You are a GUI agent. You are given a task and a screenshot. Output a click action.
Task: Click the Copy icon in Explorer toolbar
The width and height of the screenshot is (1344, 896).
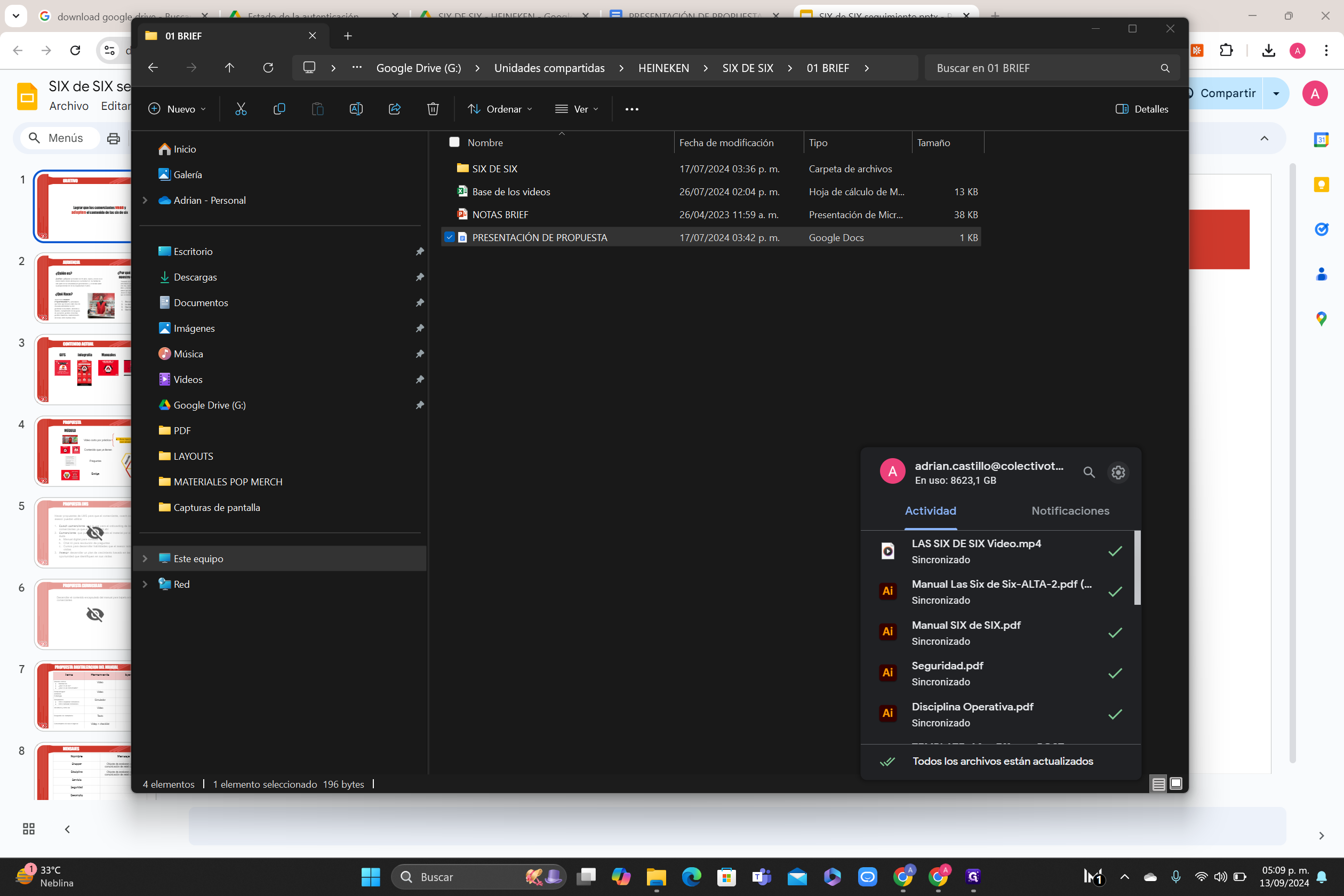point(279,109)
